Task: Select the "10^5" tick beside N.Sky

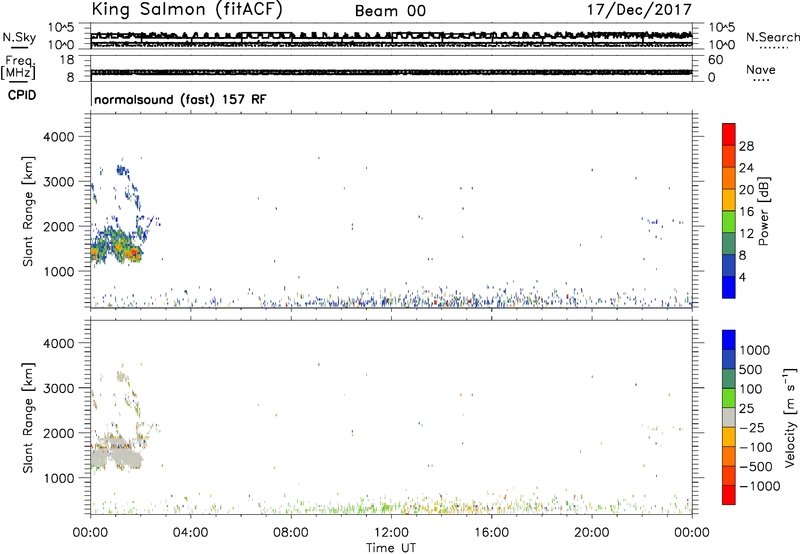Action: [61, 27]
